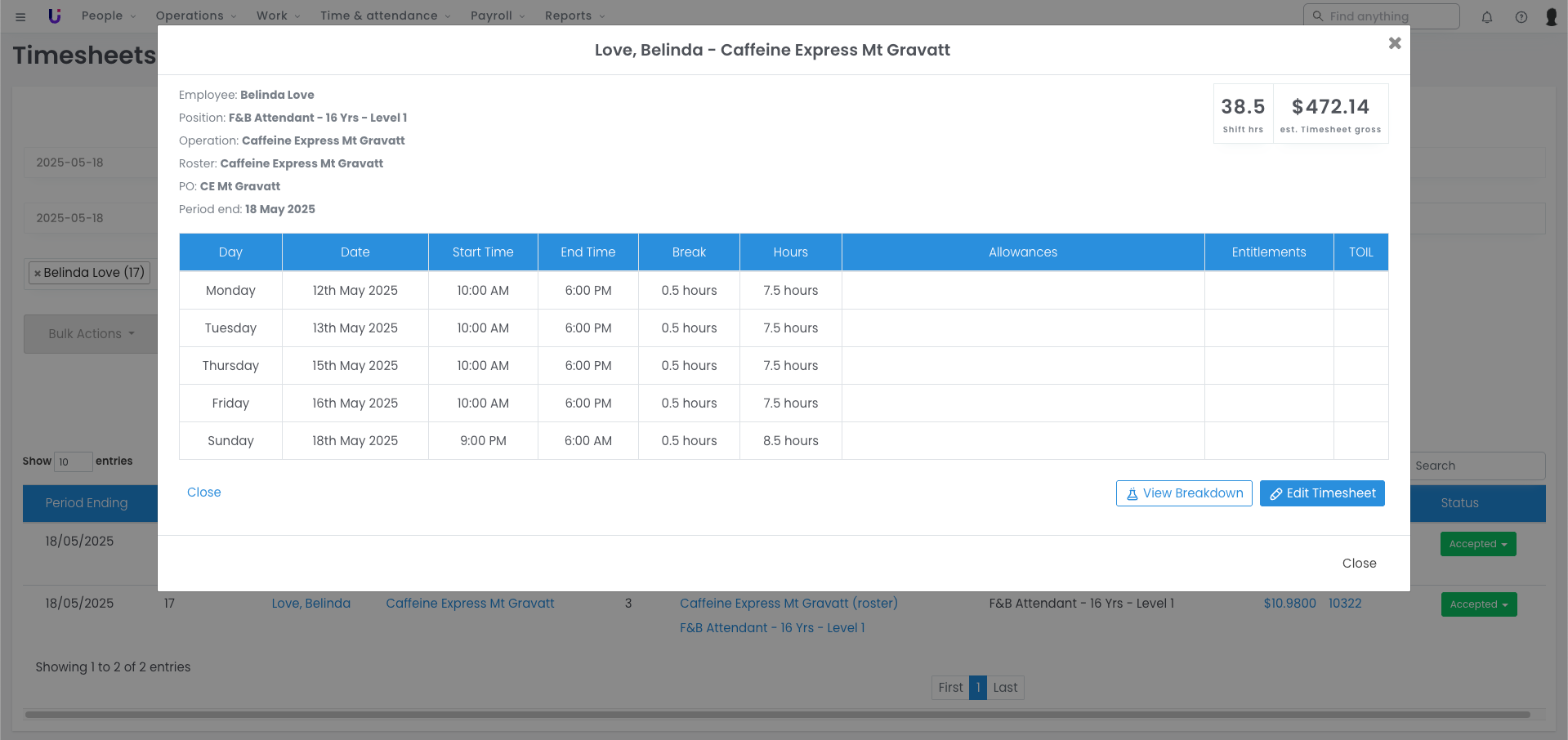Click the Edit Timesheet button
1568x740 pixels.
point(1321,493)
